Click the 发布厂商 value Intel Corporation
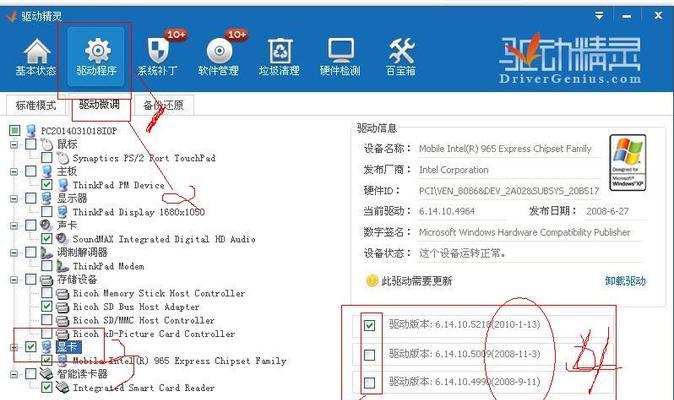 click(453, 170)
